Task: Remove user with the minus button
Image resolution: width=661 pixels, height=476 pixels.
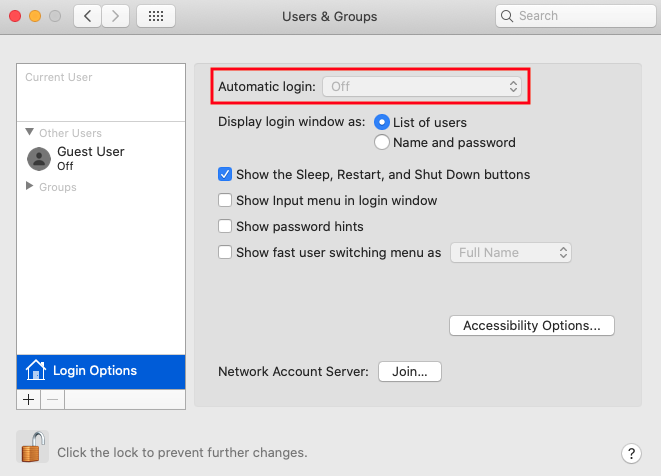Action: point(52,399)
